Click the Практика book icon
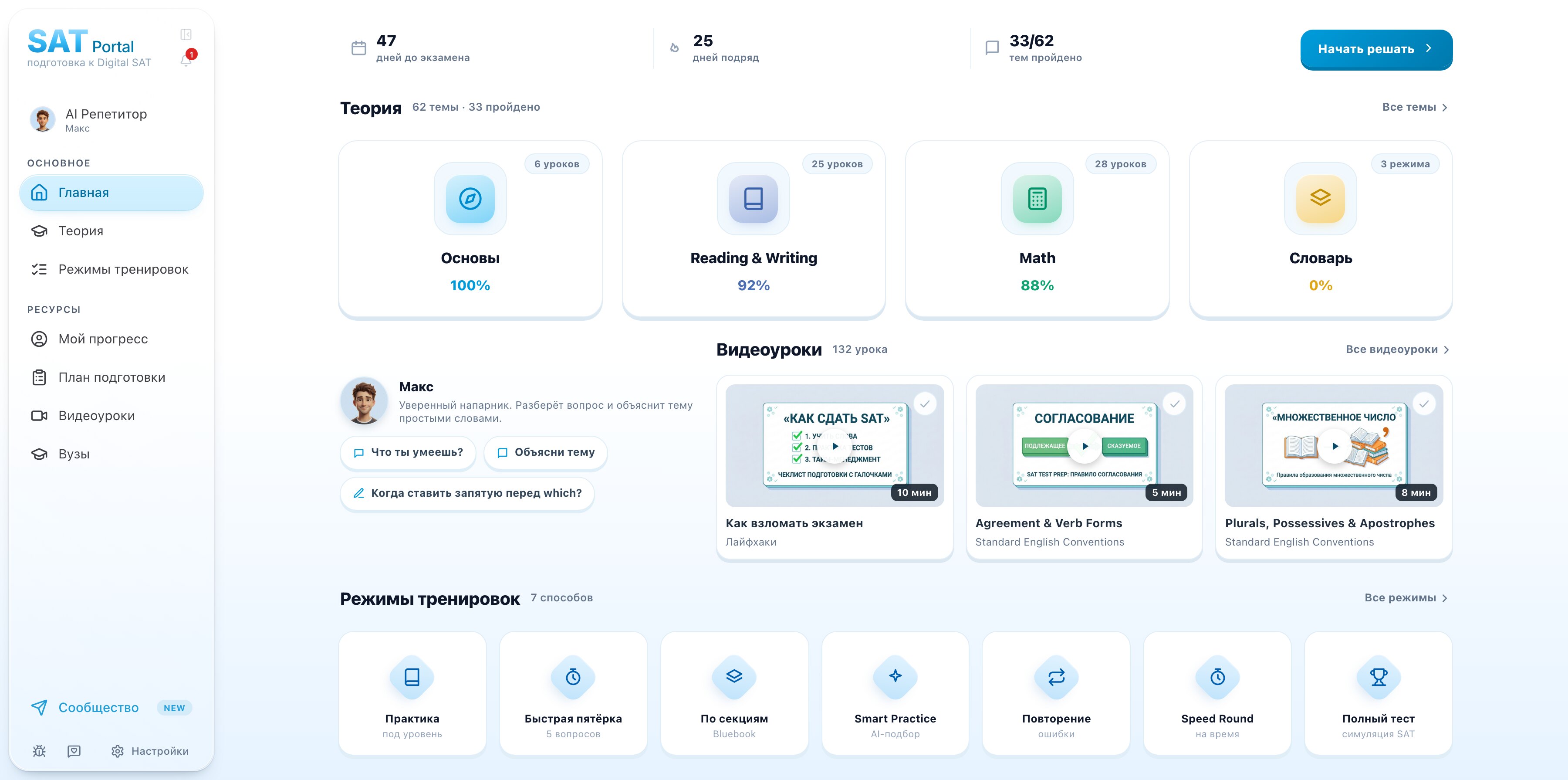 (412, 676)
